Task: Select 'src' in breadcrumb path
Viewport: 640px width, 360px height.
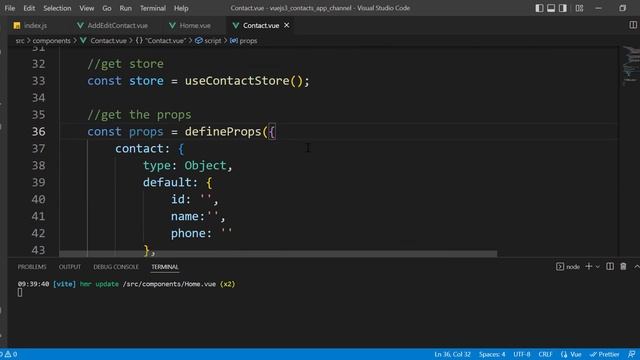Action: (x=20, y=41)
